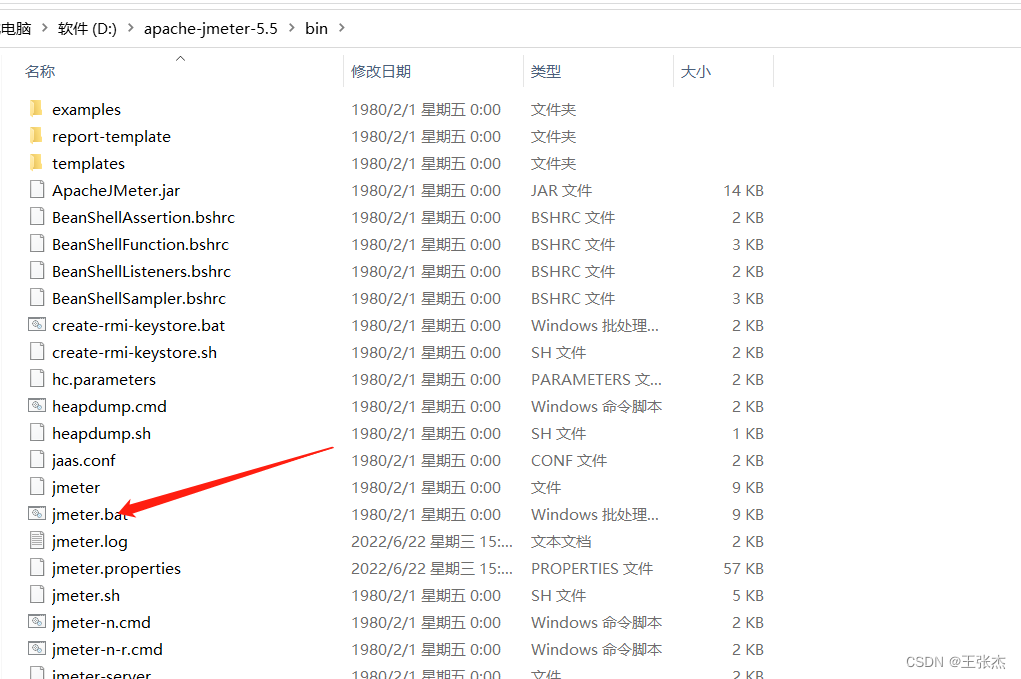Select the file name heapdump.cmd
The height and width of the screenshot is (679, 1021).
109,406
